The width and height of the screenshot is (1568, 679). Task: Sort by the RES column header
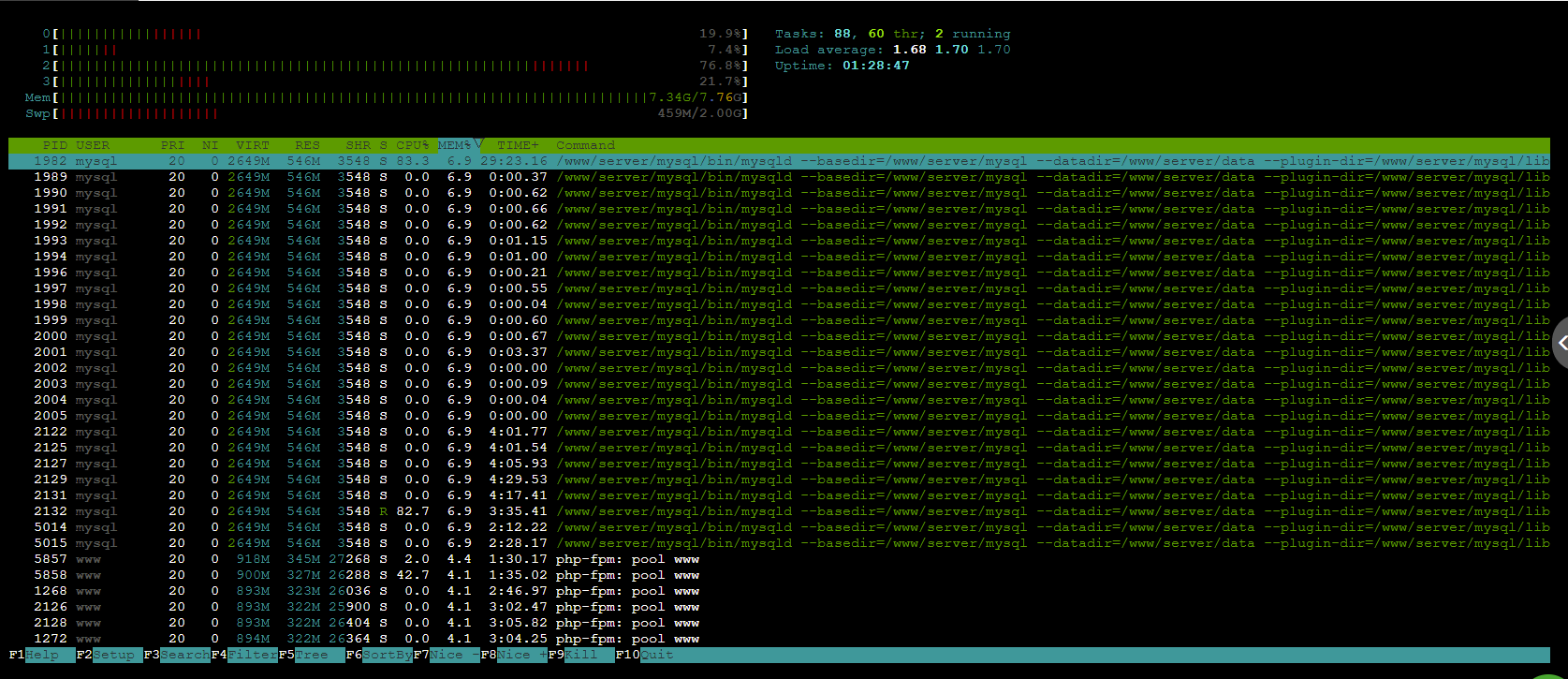[x=307, y=145]
